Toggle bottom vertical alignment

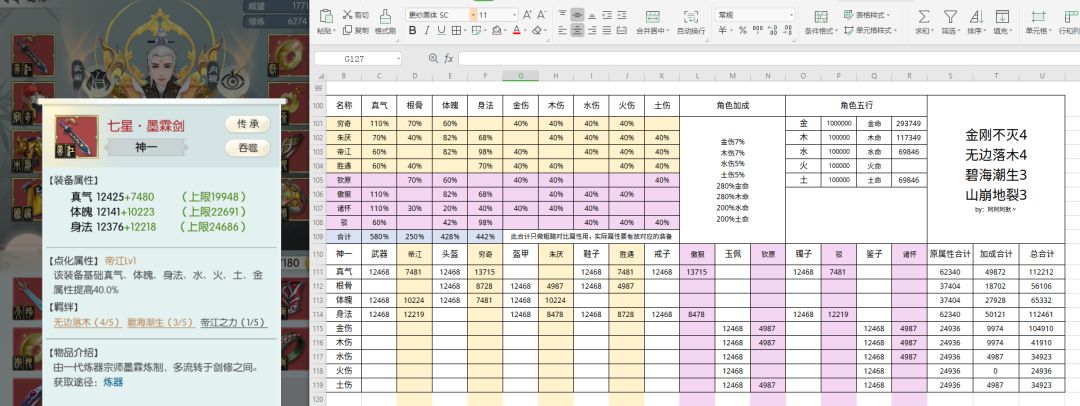pyautogui.click(x=592, y=15)
